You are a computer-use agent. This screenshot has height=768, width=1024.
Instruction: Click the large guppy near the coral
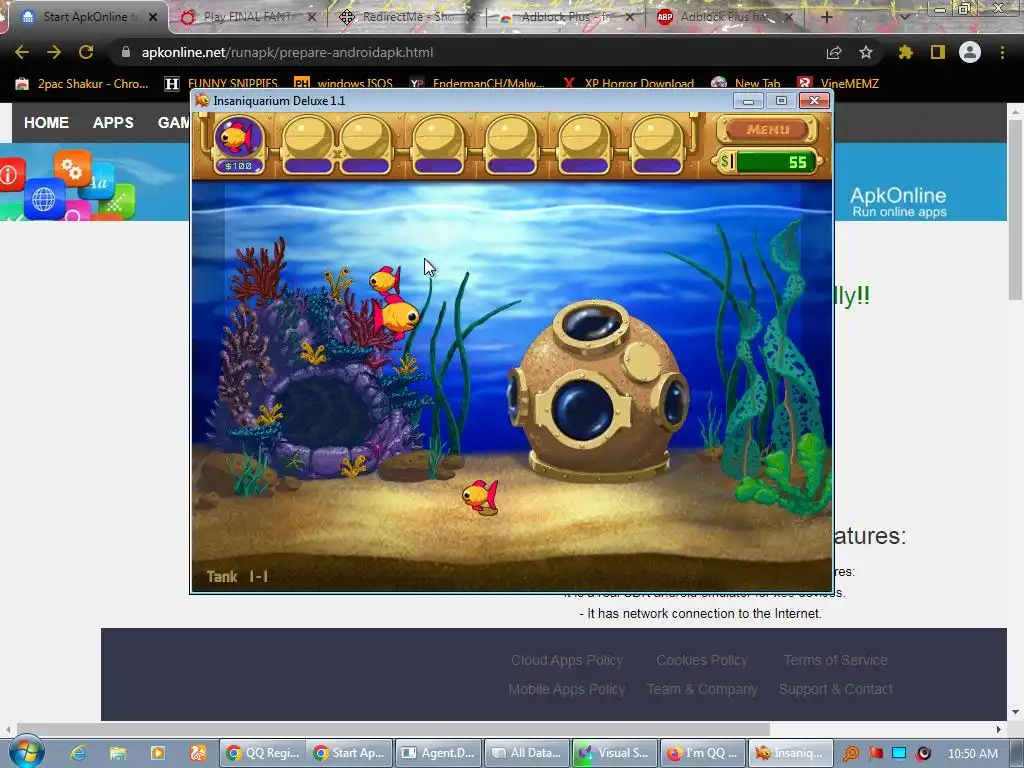395,316
